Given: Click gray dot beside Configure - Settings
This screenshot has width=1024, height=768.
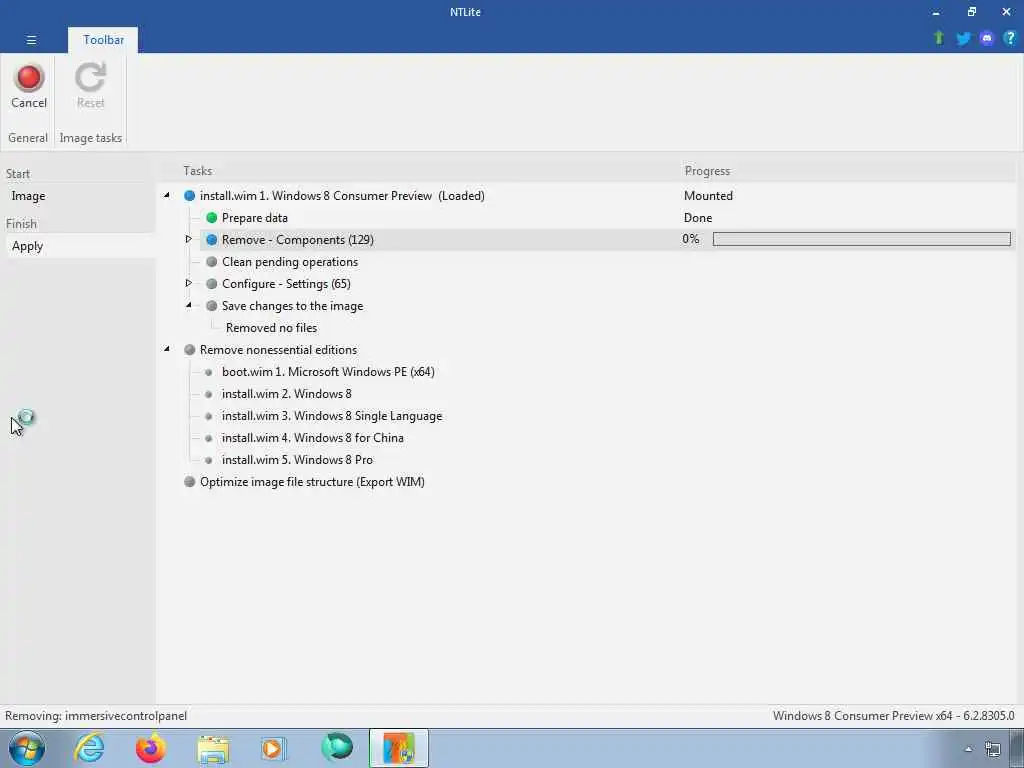Looking at the screenshot, I should coord(212,283).
